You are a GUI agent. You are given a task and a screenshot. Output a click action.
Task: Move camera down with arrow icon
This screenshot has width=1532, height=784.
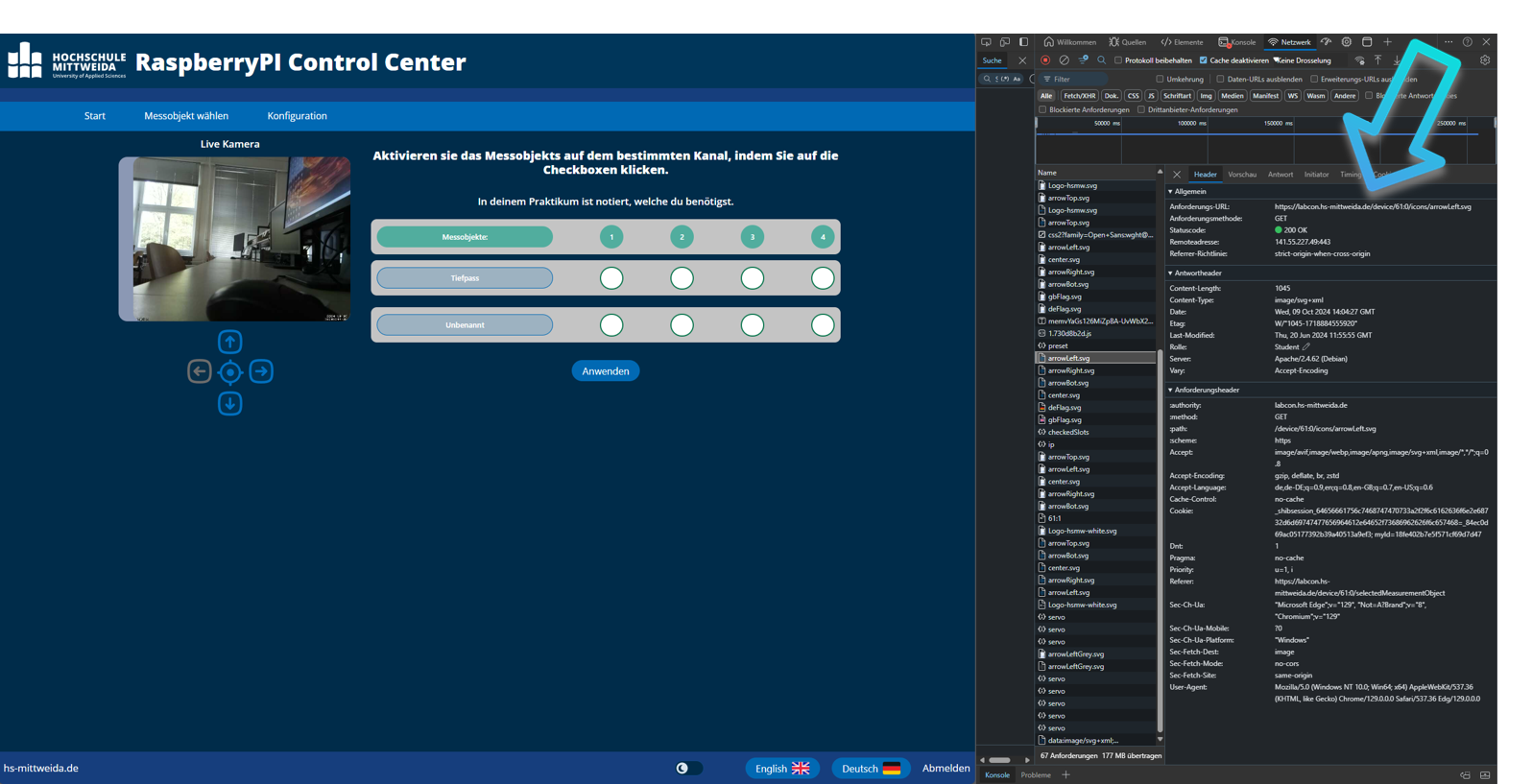coord(229,404)
